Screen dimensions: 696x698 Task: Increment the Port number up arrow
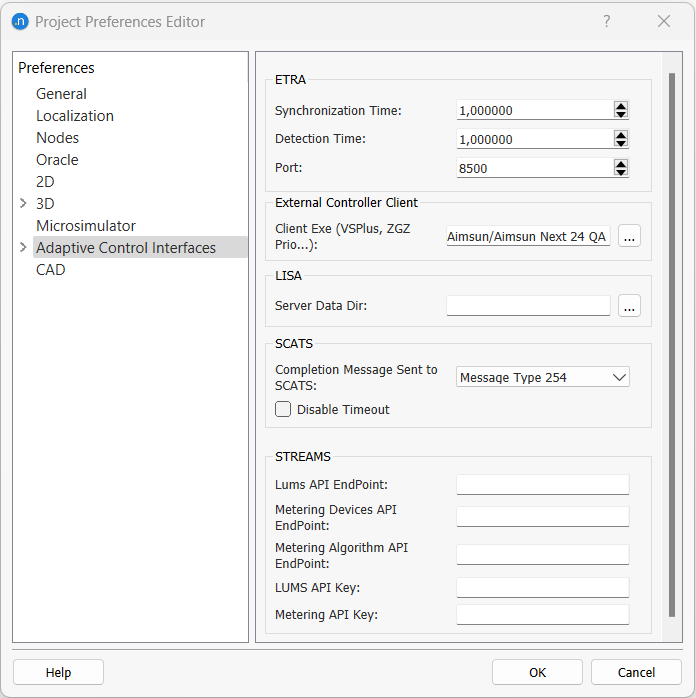click(x=621, y=163)
